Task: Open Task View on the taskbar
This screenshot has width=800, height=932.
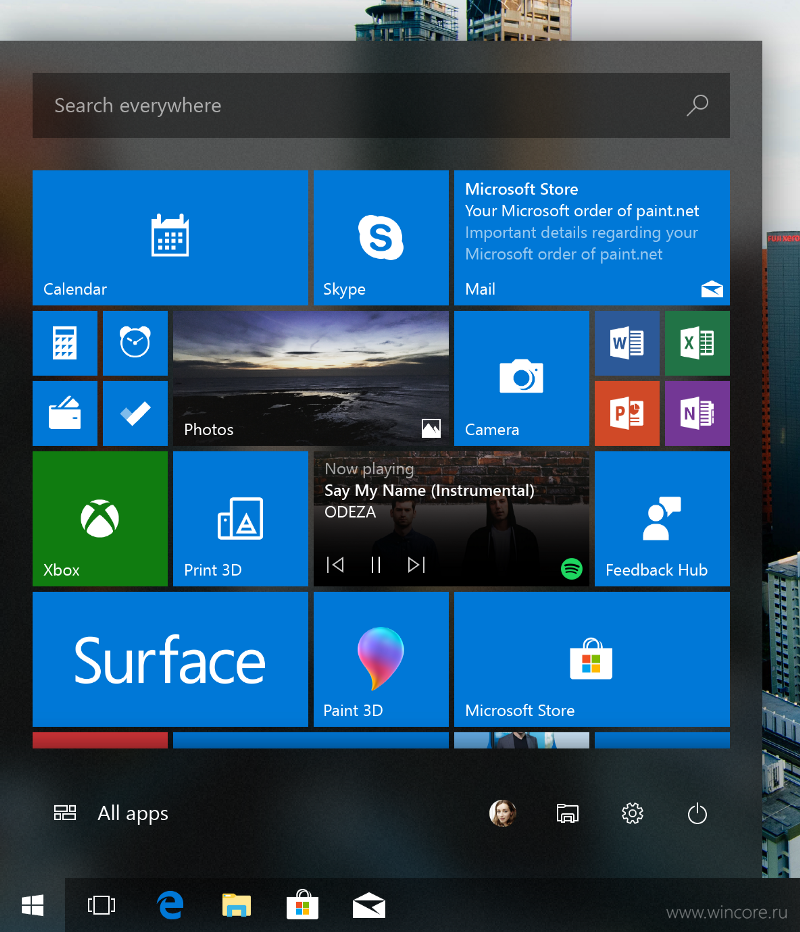Action: tap(102, 905)
